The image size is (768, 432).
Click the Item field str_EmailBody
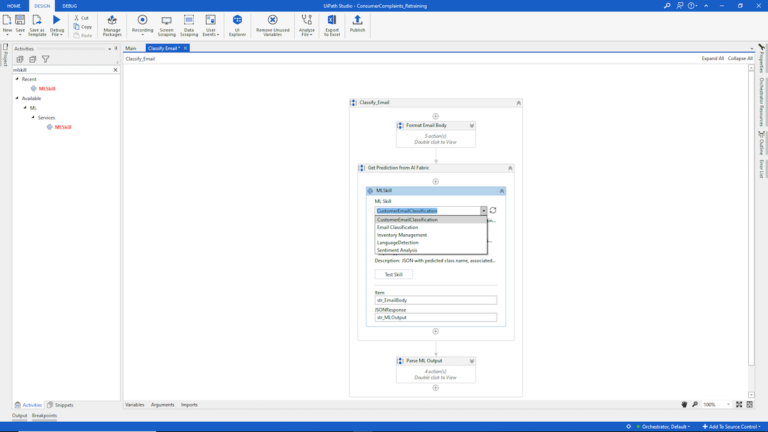(x=435, y=300)
